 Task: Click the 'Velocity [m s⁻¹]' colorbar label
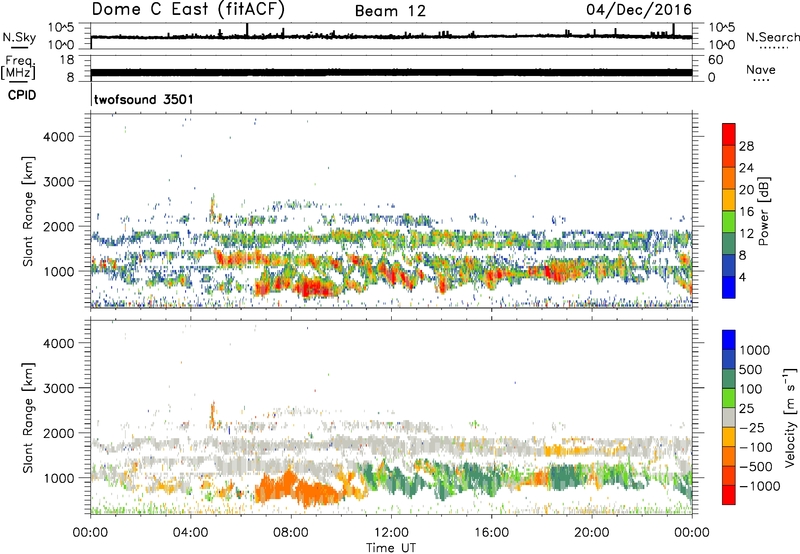point(790,417)
